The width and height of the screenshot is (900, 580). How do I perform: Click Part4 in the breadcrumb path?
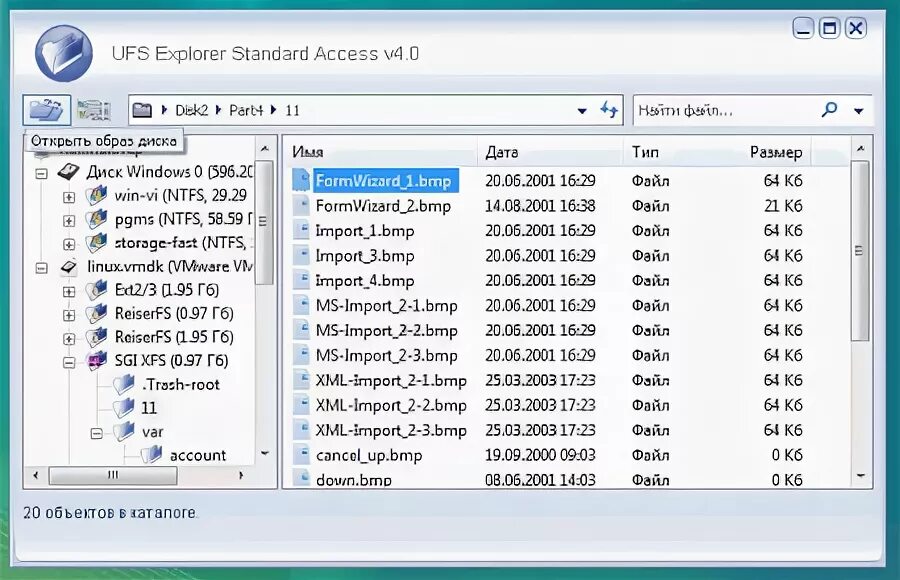click(246, 110)
